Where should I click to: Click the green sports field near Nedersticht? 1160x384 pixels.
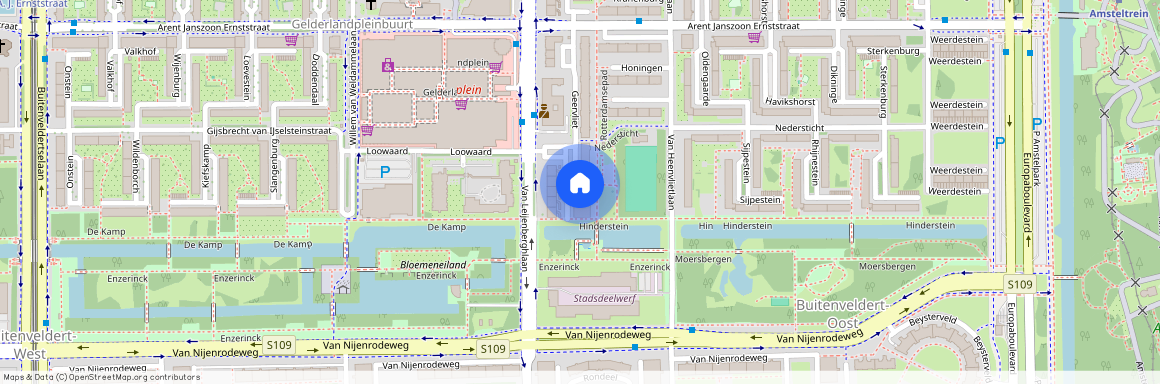click(641, 179)
